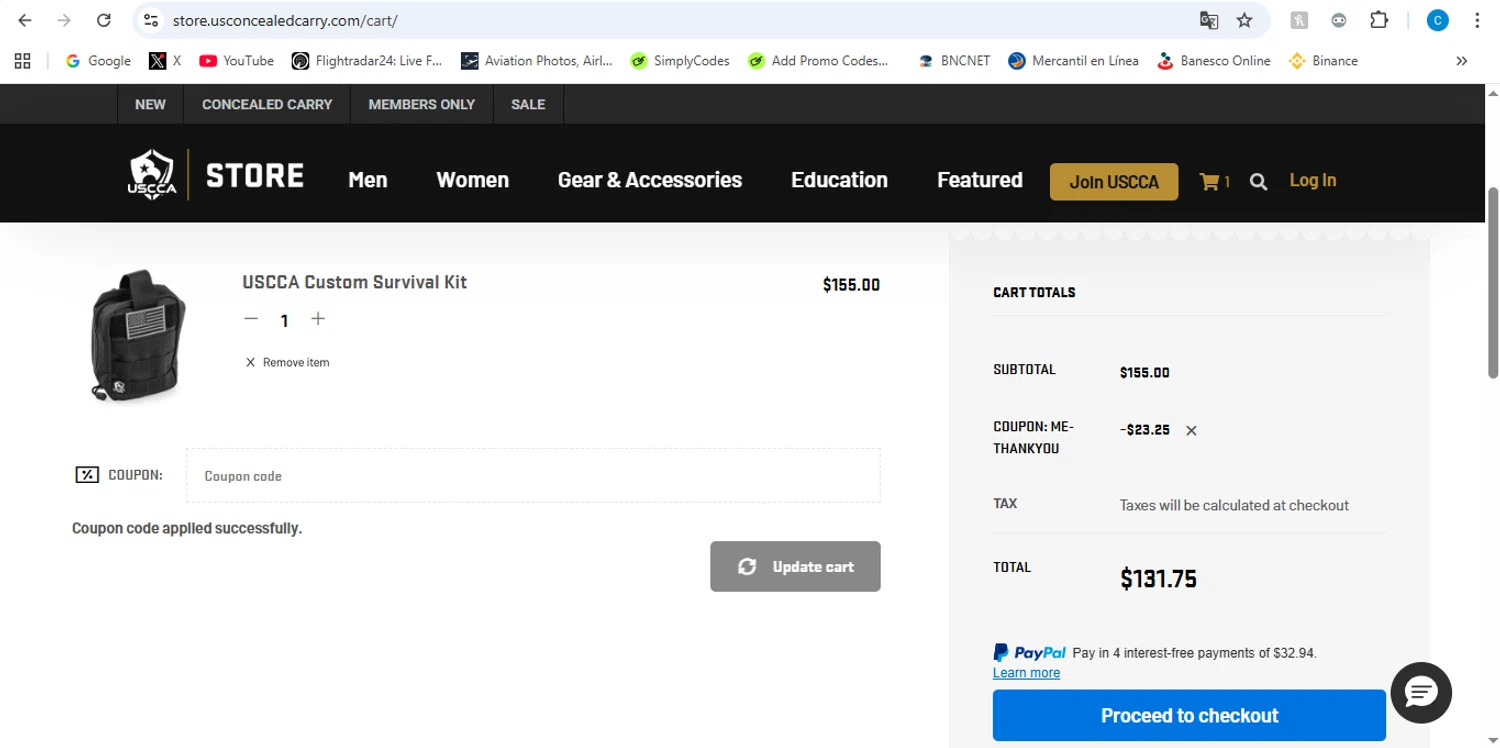Open the Featured menu

point(980,180)
